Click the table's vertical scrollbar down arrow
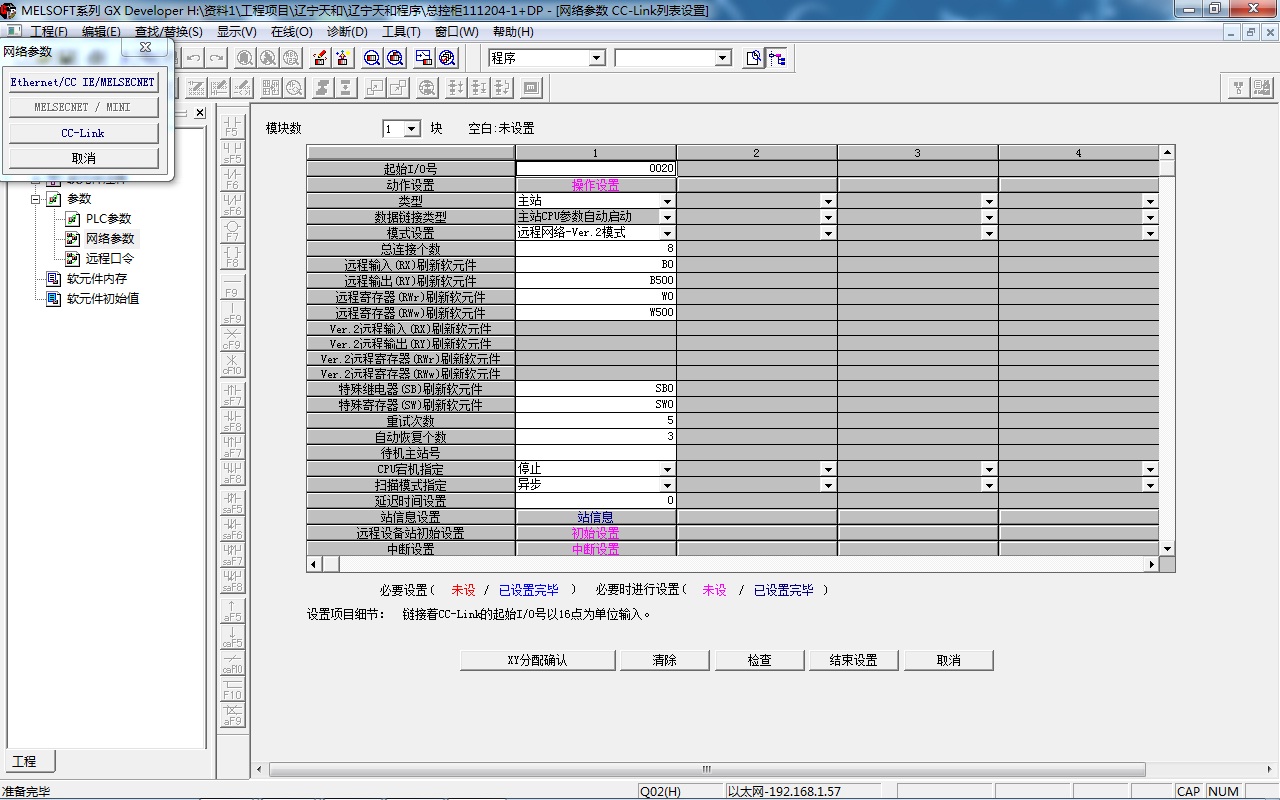This screenshot has height=800, width=1280. coord(1167,549)
